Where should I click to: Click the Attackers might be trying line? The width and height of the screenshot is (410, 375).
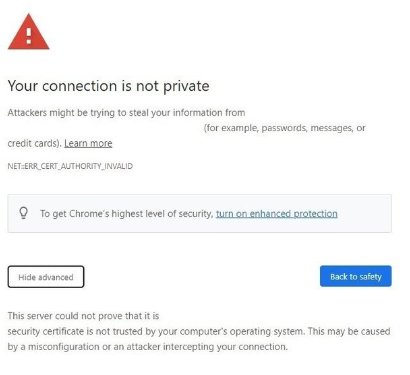point(126,113)
